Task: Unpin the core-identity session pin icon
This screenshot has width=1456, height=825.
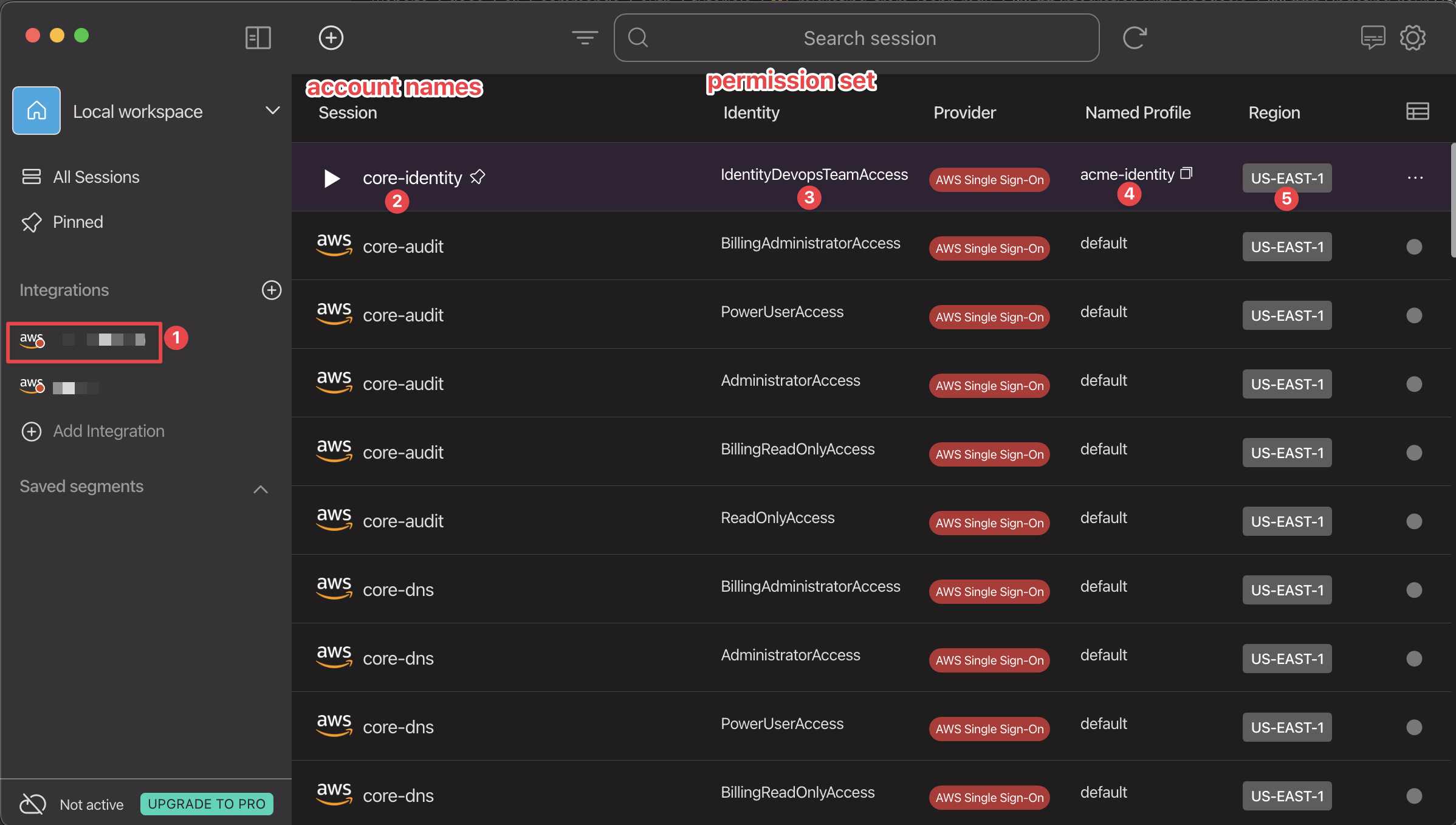Action: pos(478,177)
